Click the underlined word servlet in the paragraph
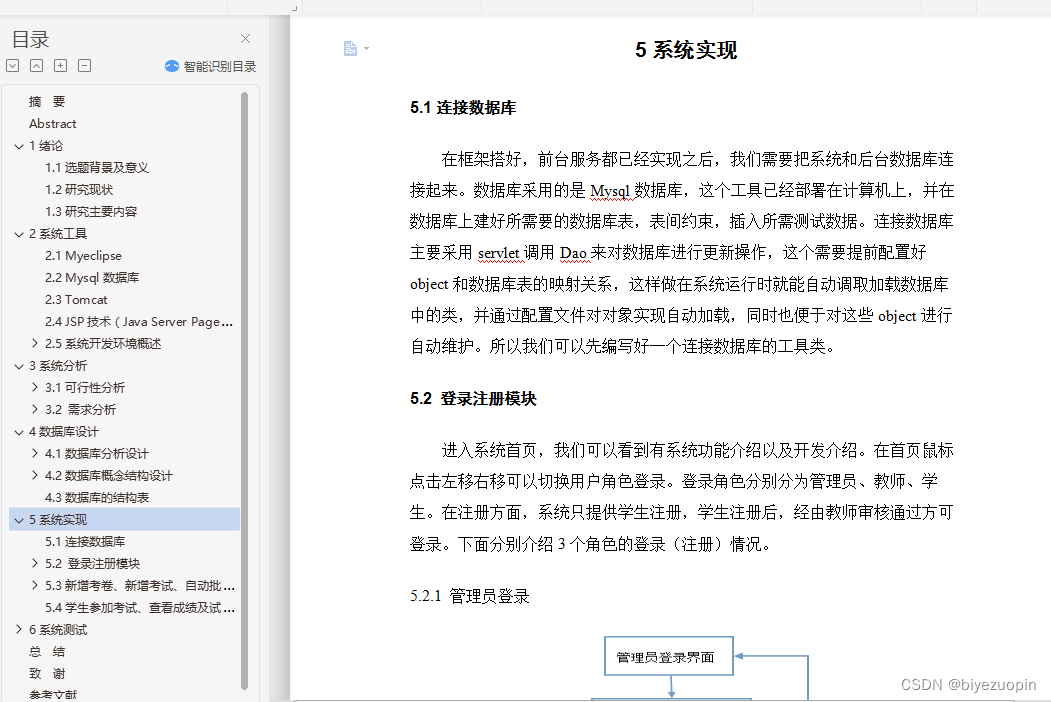The width and height of the screenshot is (1051, 702). pos(499,253)
